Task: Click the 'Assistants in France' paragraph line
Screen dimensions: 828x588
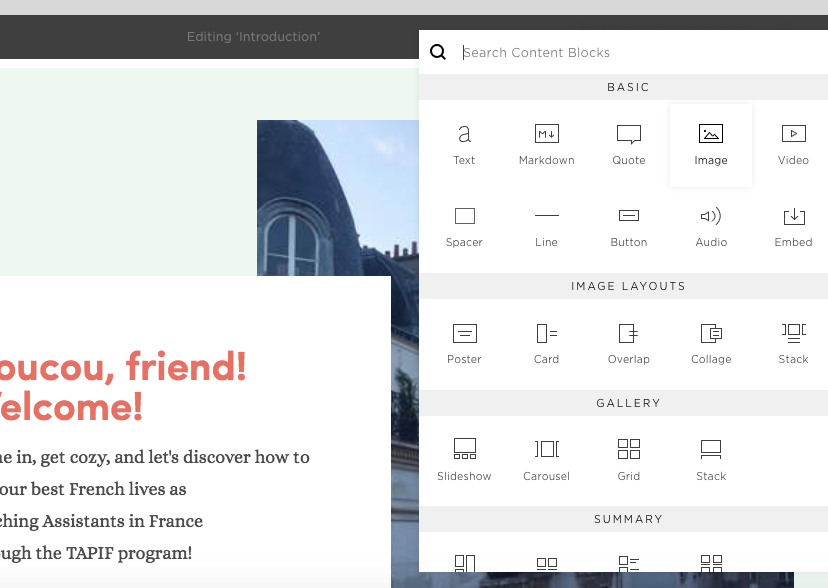Action: [101, 521]
